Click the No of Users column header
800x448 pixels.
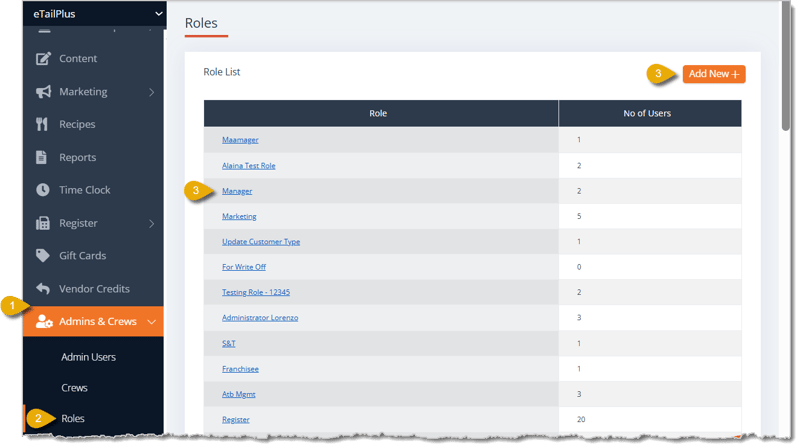tap(650, 113)
